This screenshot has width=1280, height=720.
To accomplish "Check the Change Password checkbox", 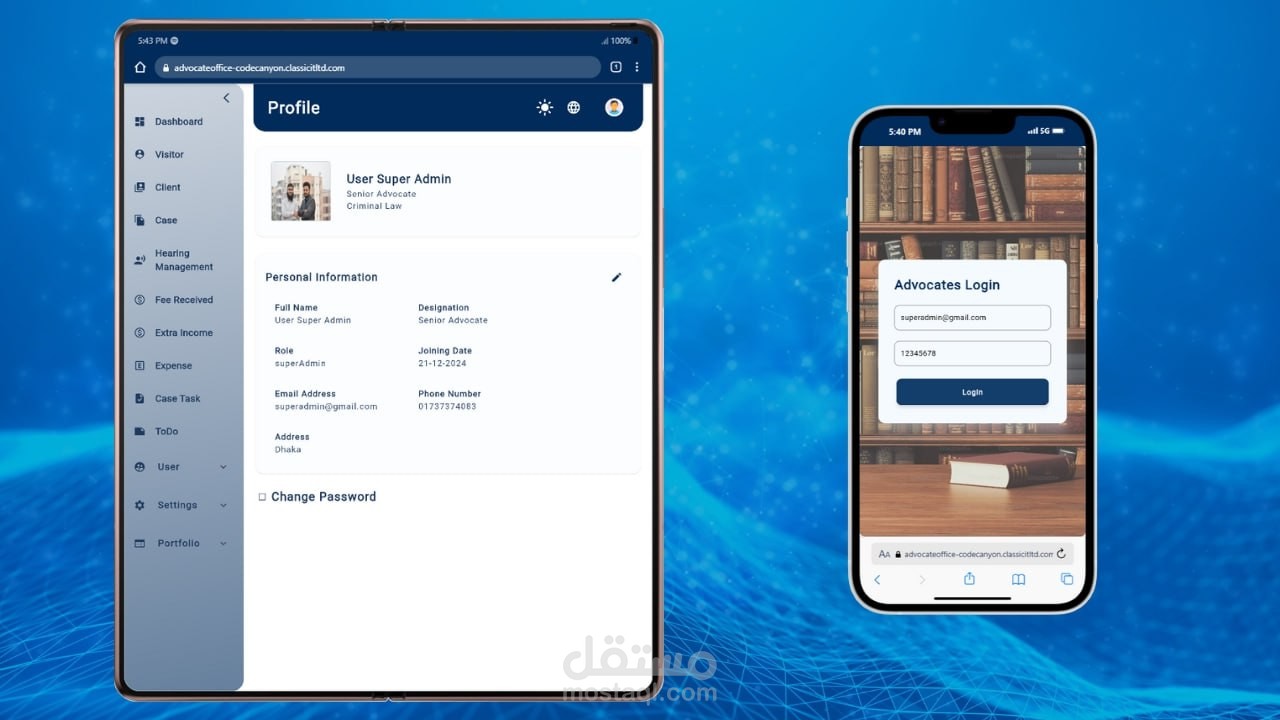I will pos(262,497).
